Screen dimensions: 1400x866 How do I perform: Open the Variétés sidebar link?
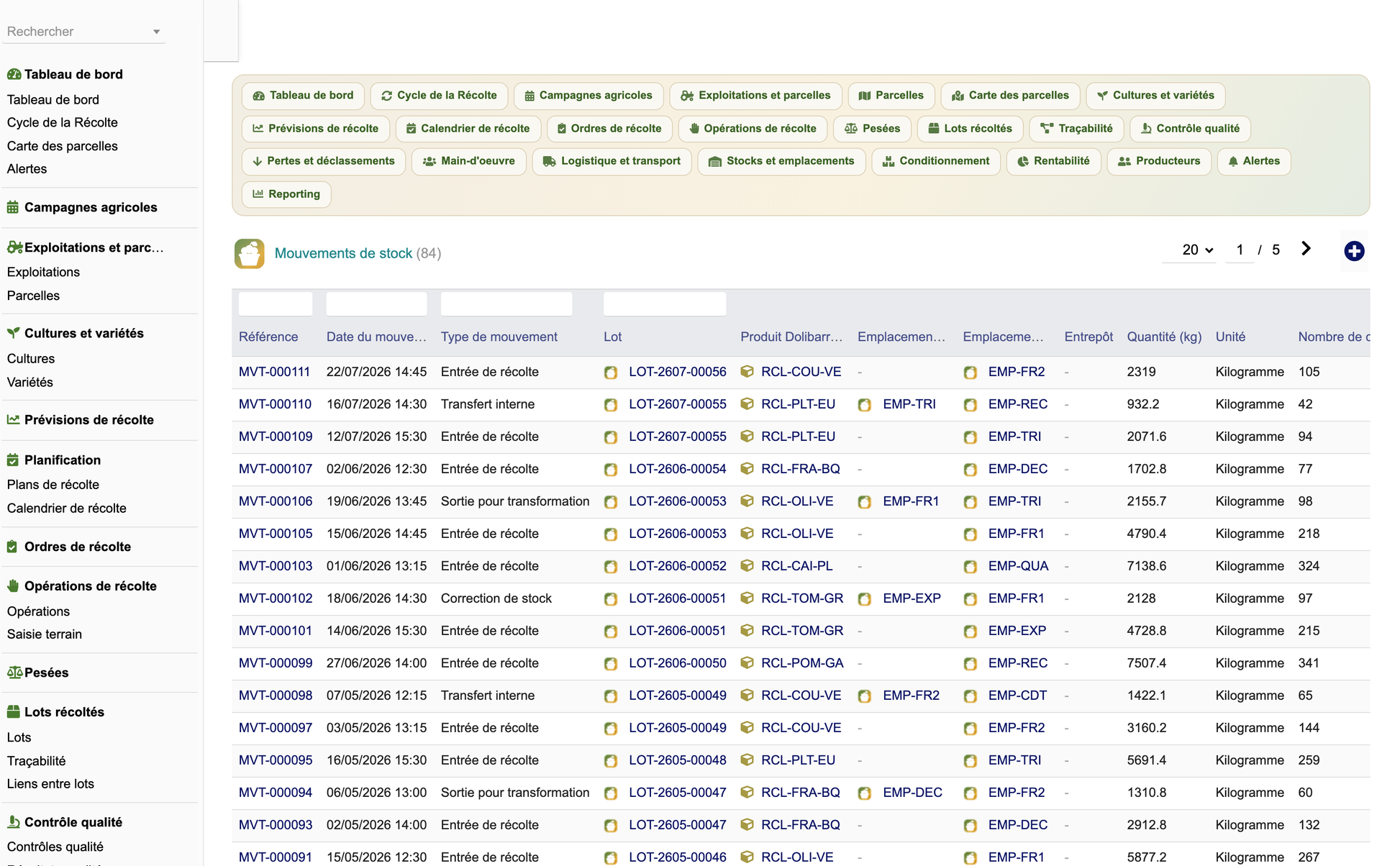coord(30,383)
